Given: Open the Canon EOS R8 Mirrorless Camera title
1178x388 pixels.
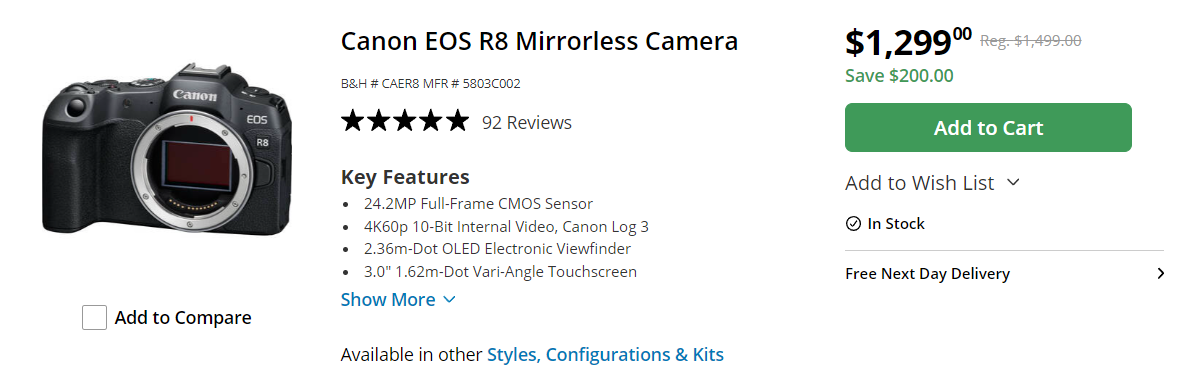Looking at the screenshot, I should [x=539, y=41].
